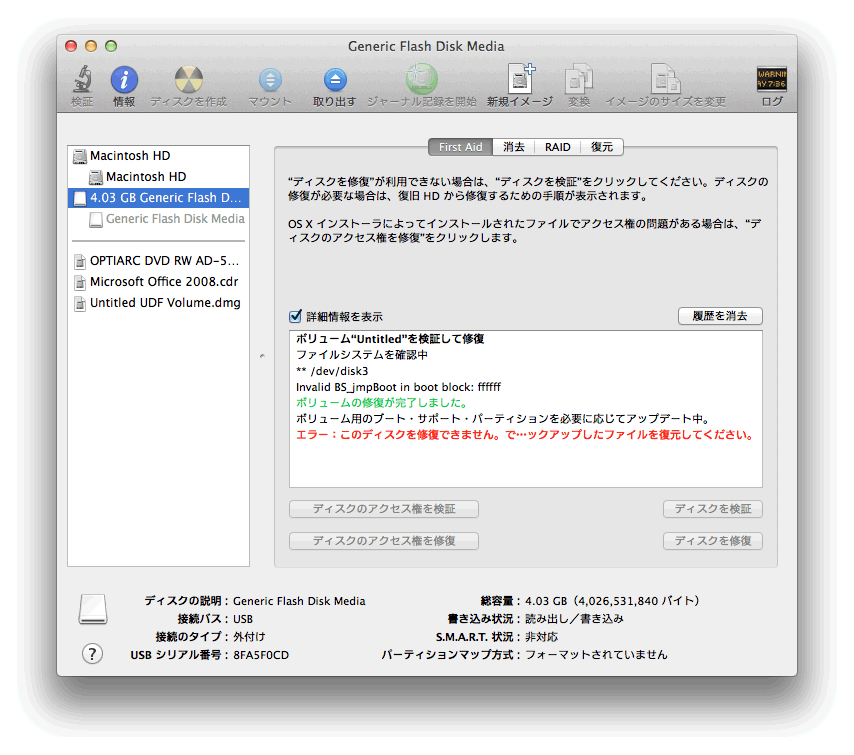Click the log line about ブート・サポート・パーティション

(x=503, y=419)
